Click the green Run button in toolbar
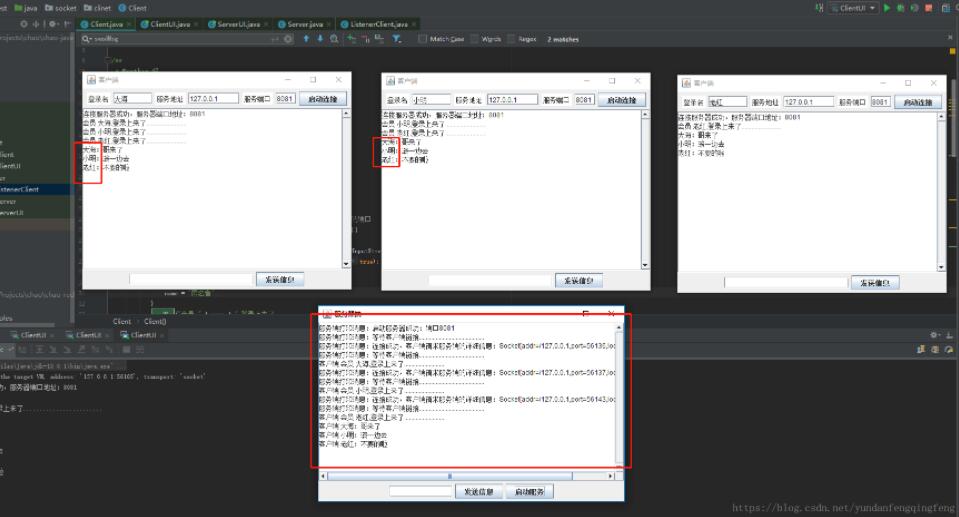Screen dimensions: 959x517 click(x=886, y=7)
